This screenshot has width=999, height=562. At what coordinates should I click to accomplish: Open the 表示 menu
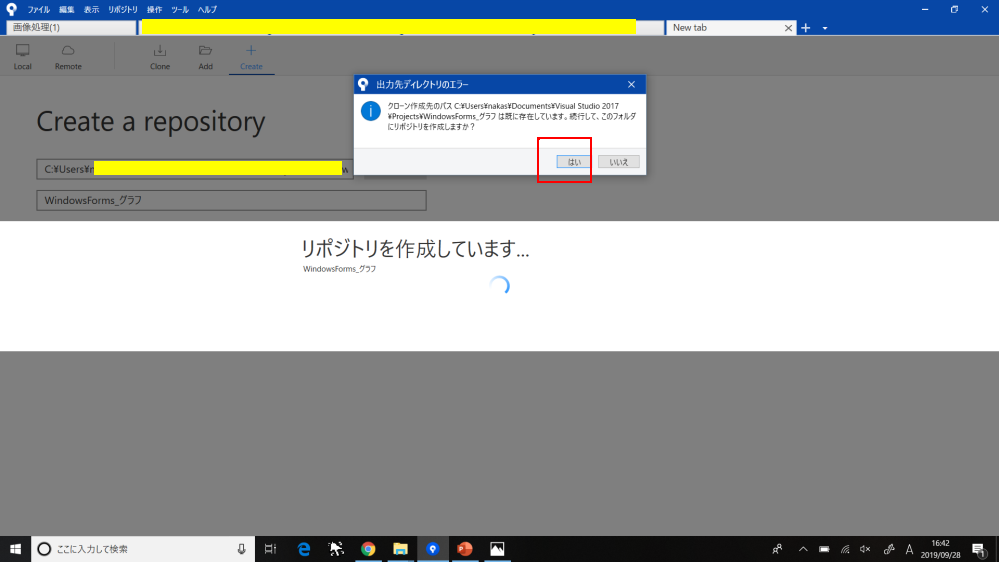[91, 10]
